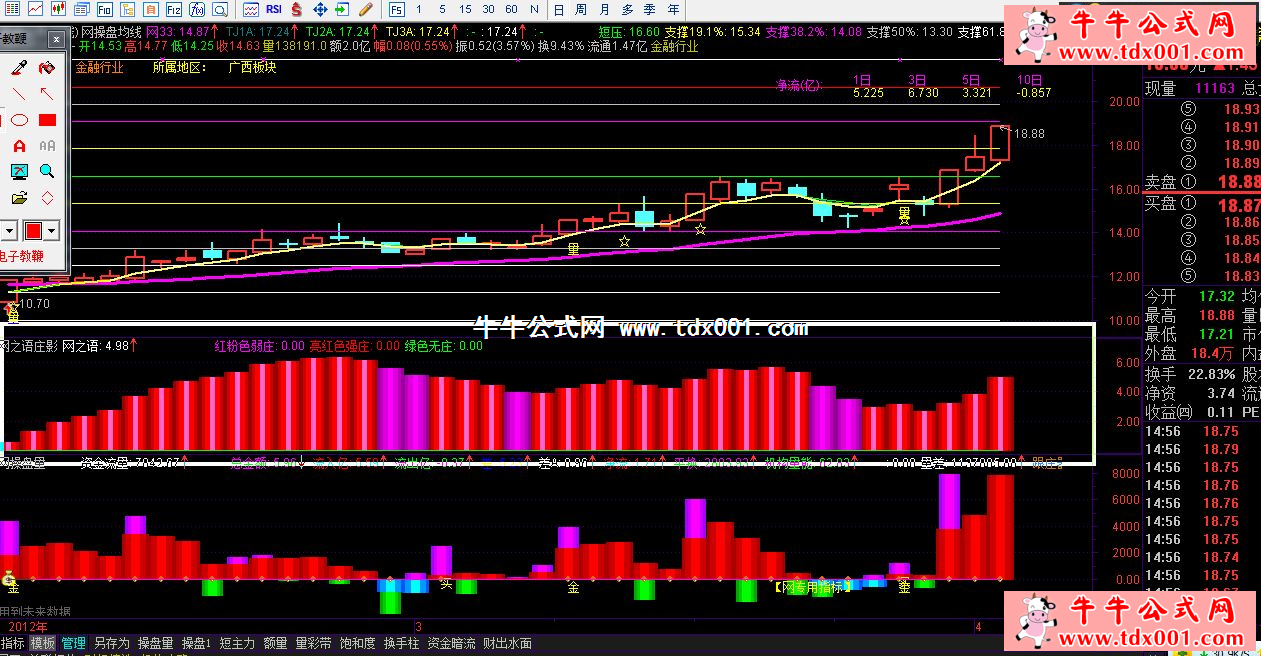Screen dimensions: 1261x656
Task: Select the filled red rectangle tool
Action: pos(46,120)
